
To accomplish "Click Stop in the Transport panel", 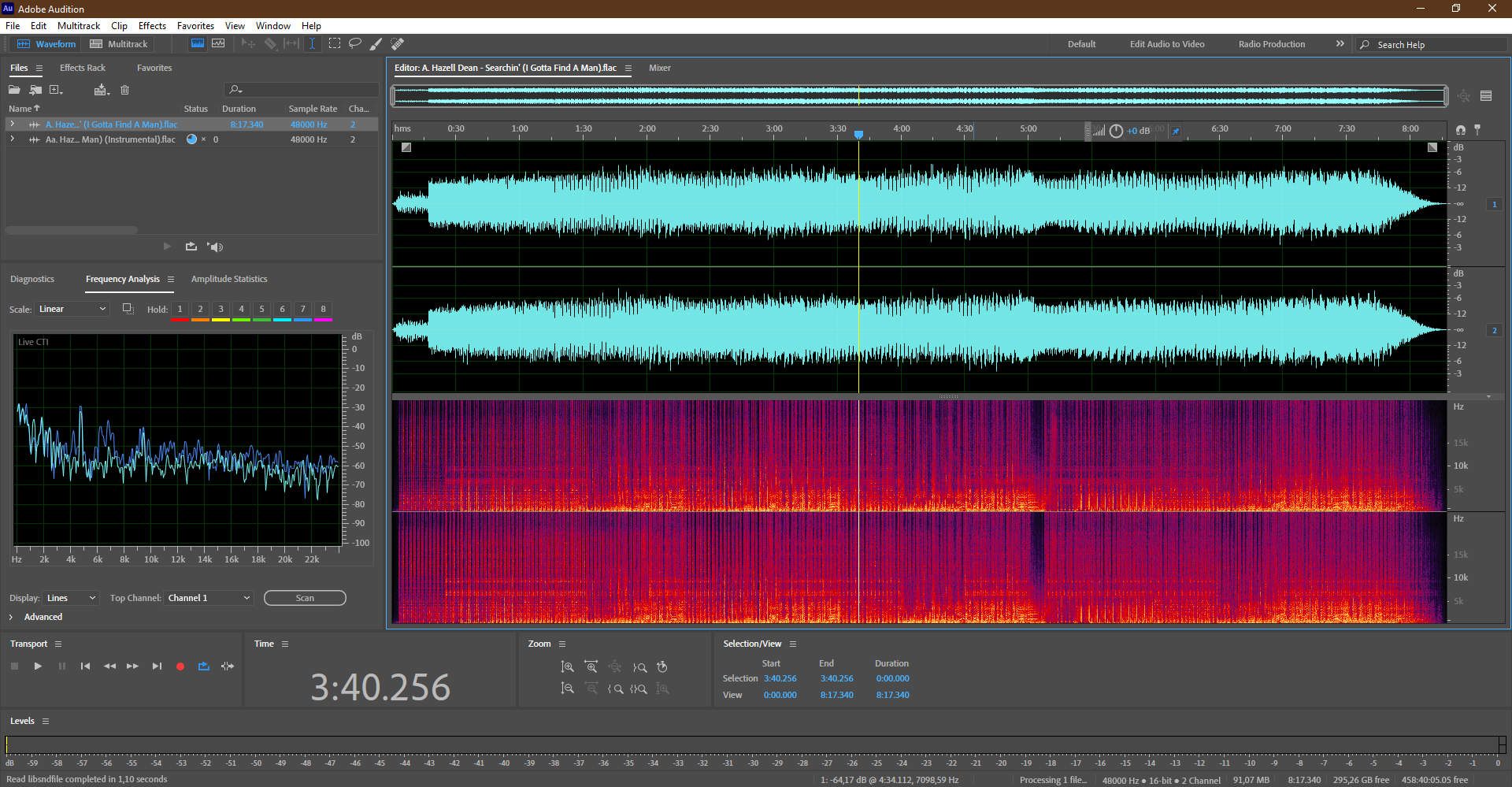I will (14, 666).
